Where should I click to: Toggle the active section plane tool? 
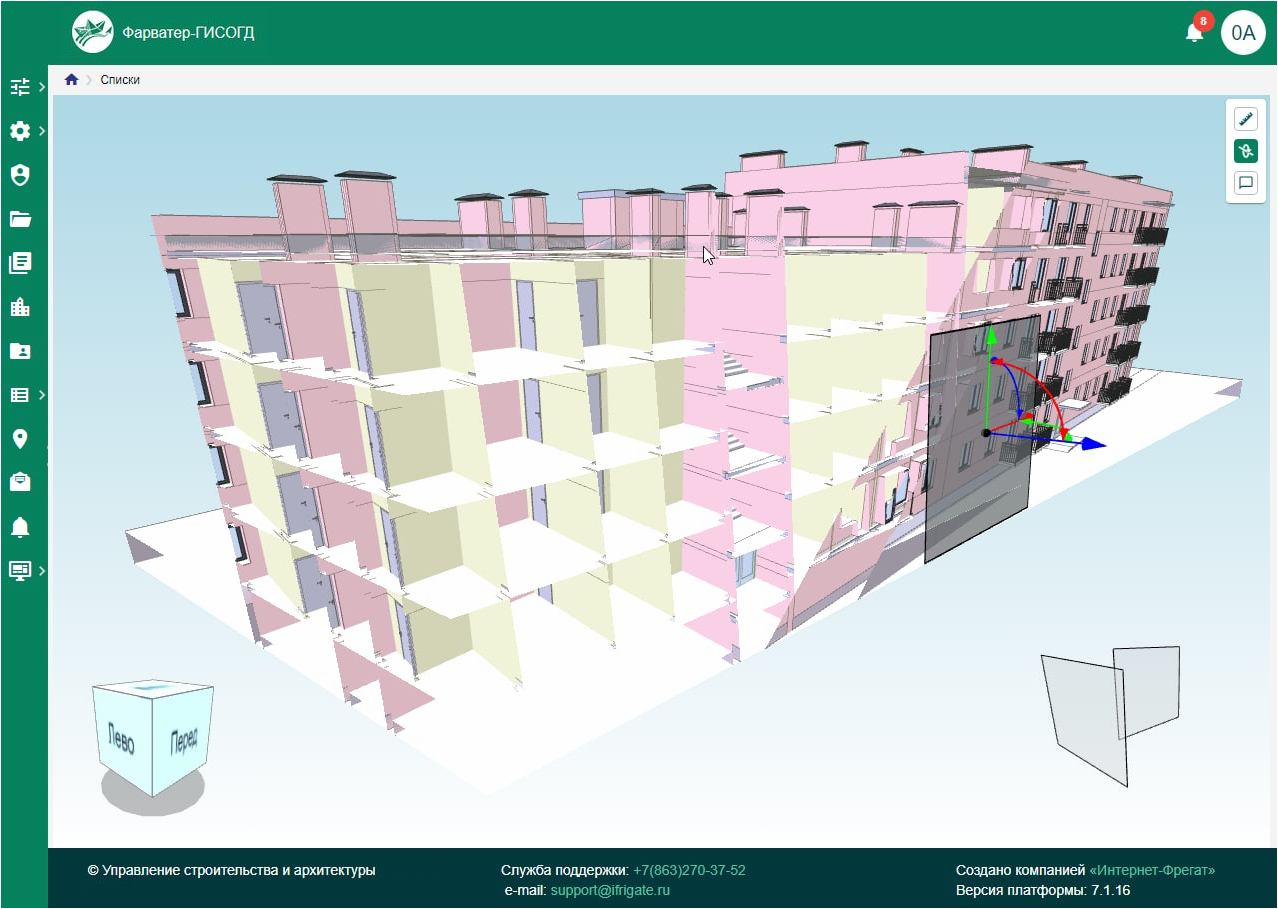click(1246, 152)
